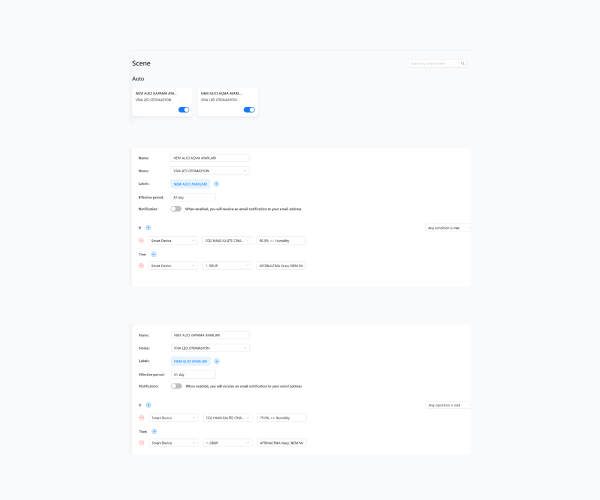This screenshot has height=500, width=600.
Task: Open the NEM ALICI AÇMA scene card
Action: [x=228, y=102]
